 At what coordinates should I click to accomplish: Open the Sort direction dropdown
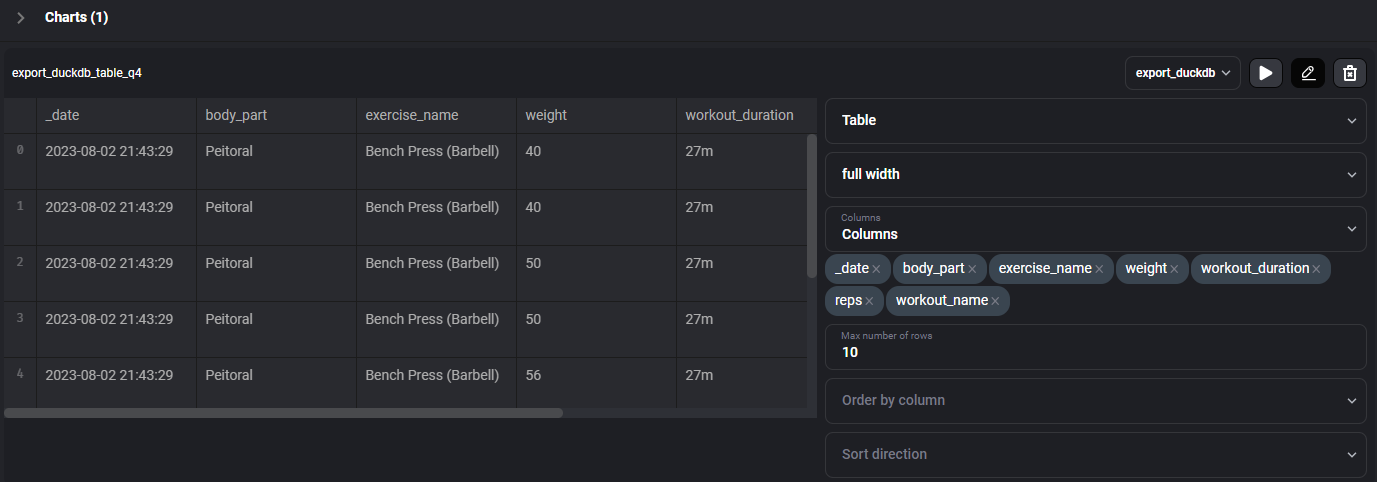[x=1095, y=454]
